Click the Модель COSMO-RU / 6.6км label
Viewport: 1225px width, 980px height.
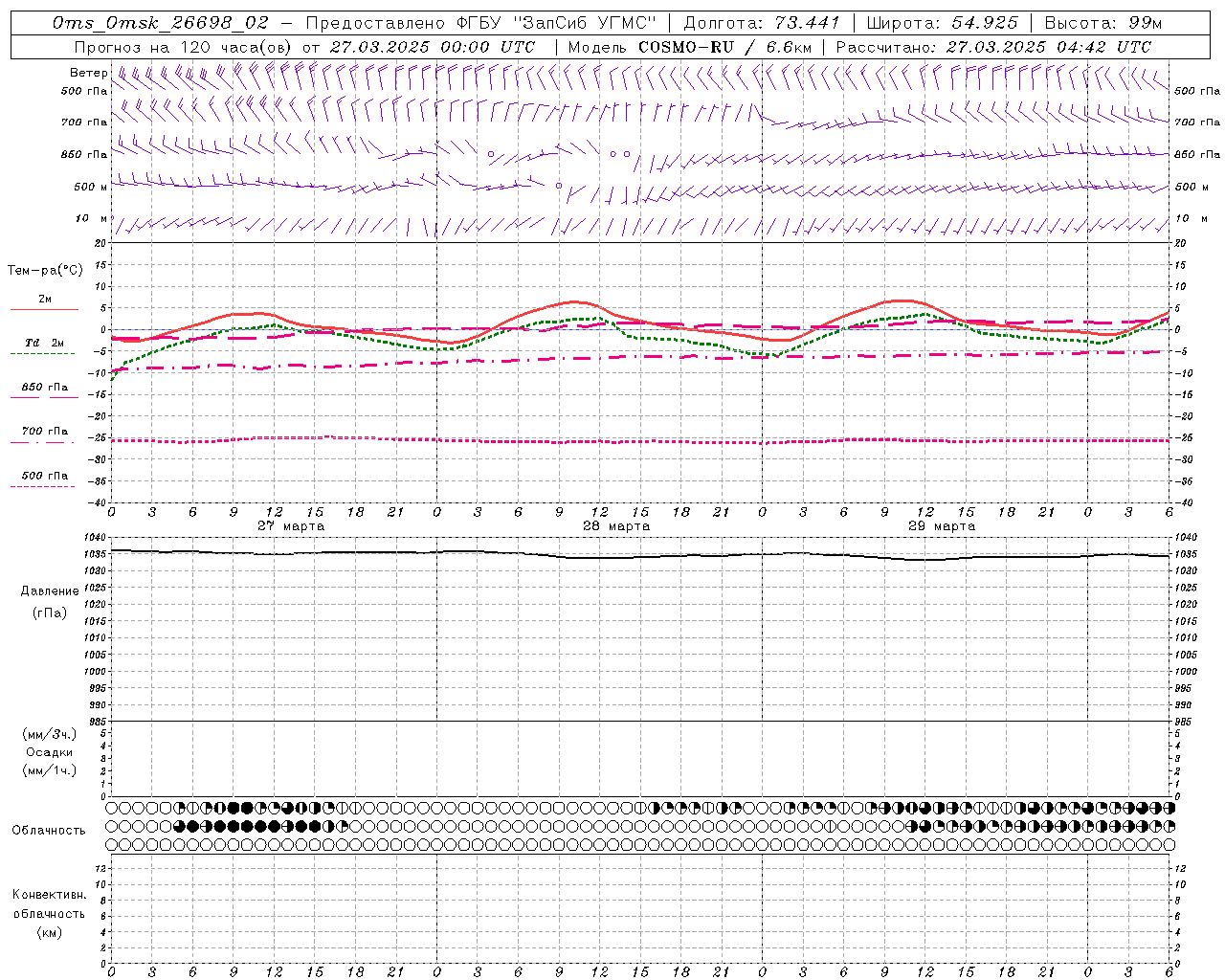(x=689, y=47)
